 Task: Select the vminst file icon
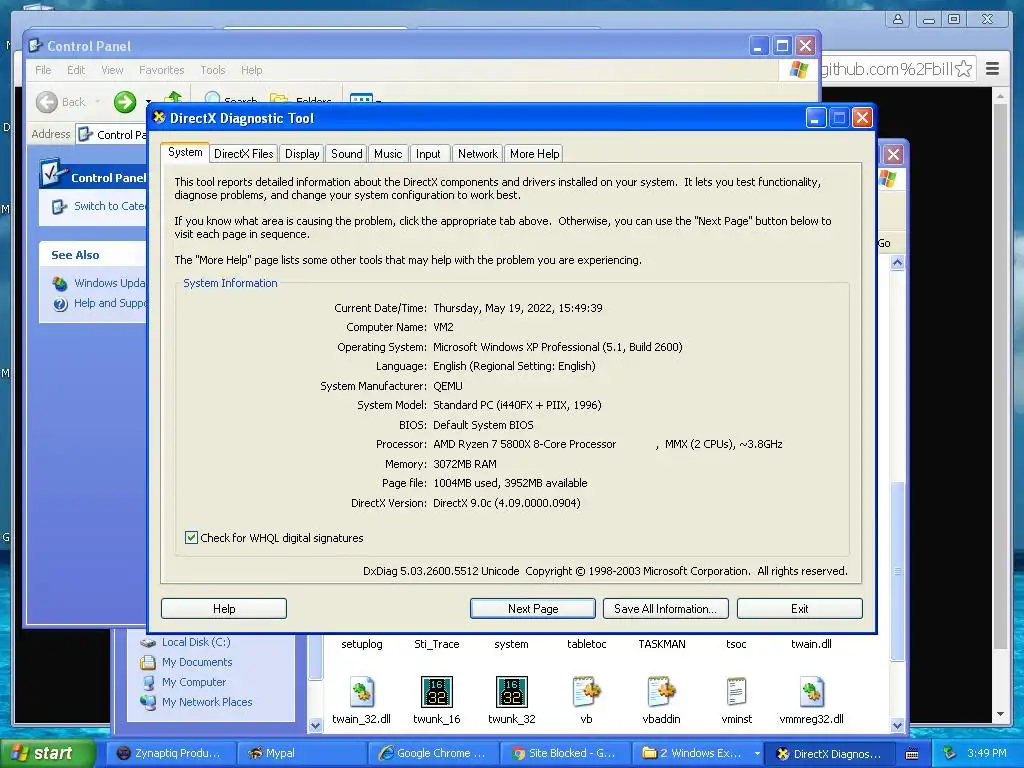click(737, 692)
